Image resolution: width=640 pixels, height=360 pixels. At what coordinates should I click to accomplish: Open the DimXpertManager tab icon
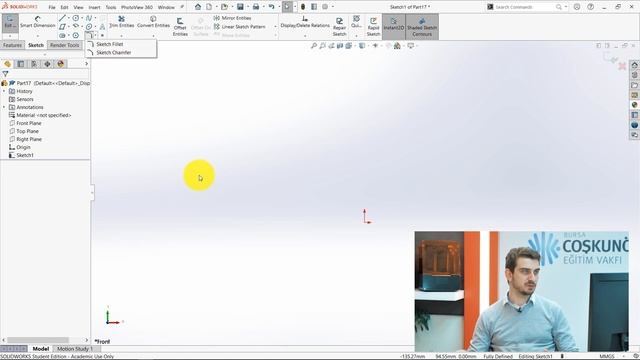pos(47,64)
